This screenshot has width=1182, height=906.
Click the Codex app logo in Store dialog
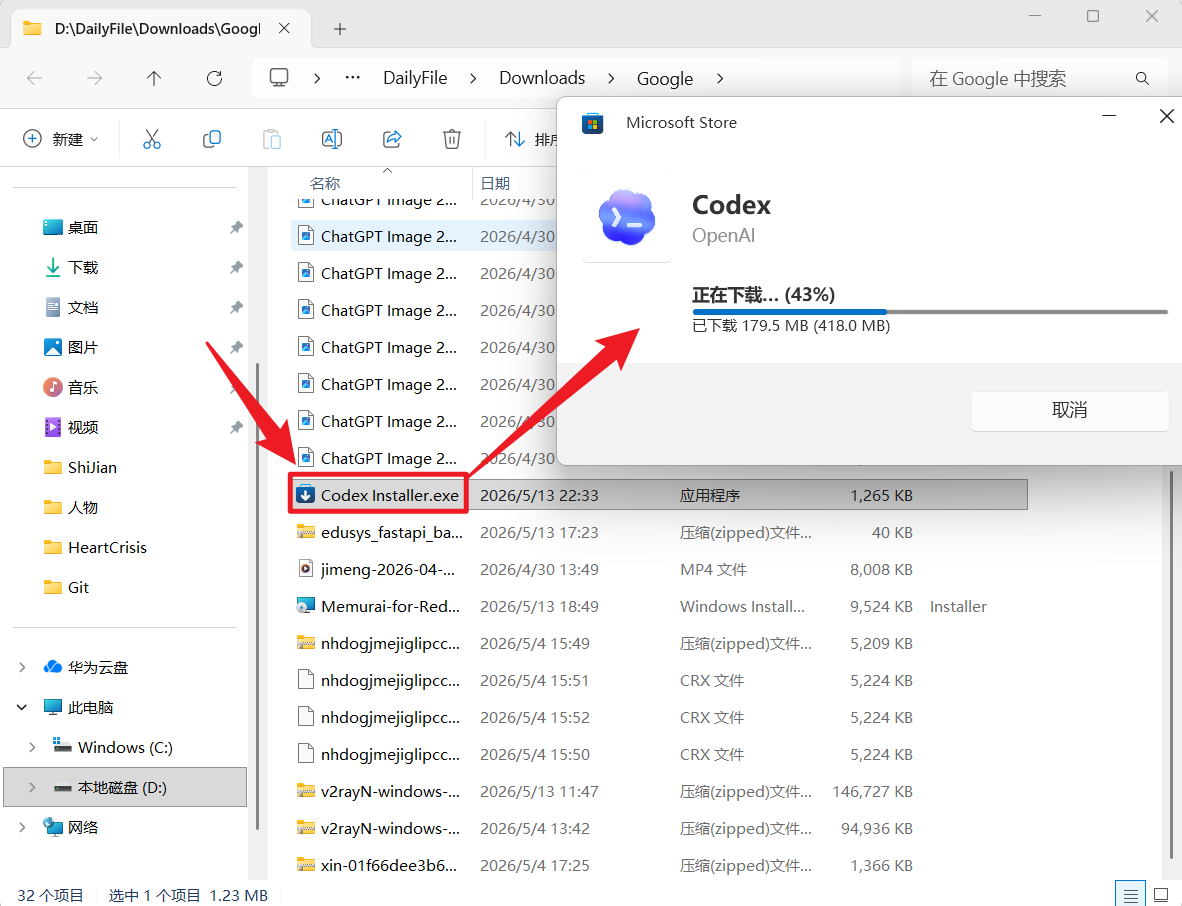point(626,217)
